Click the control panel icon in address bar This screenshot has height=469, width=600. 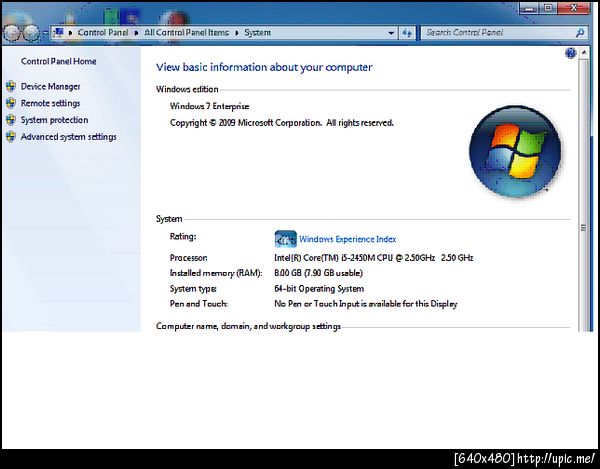tap(58, 33)
